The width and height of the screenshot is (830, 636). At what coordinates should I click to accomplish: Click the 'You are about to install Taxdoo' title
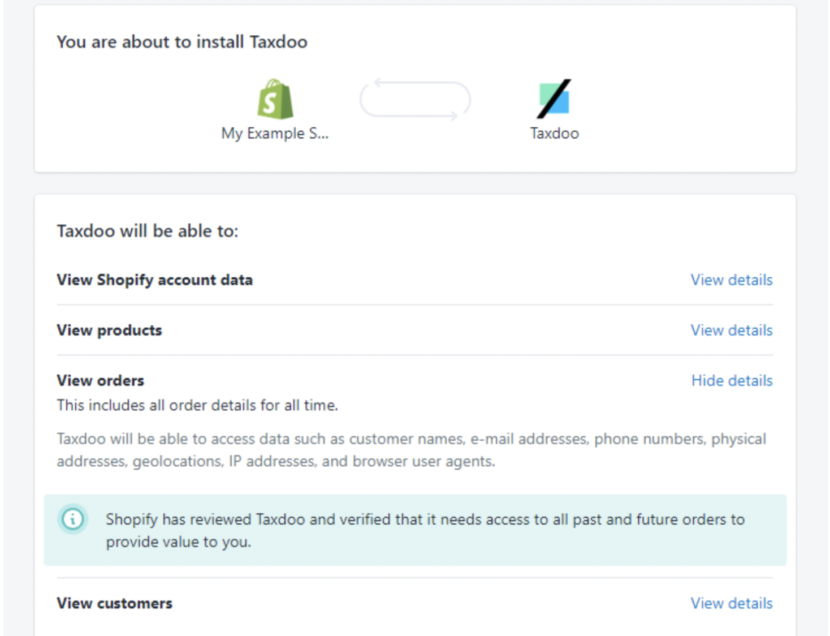[182, 42]
